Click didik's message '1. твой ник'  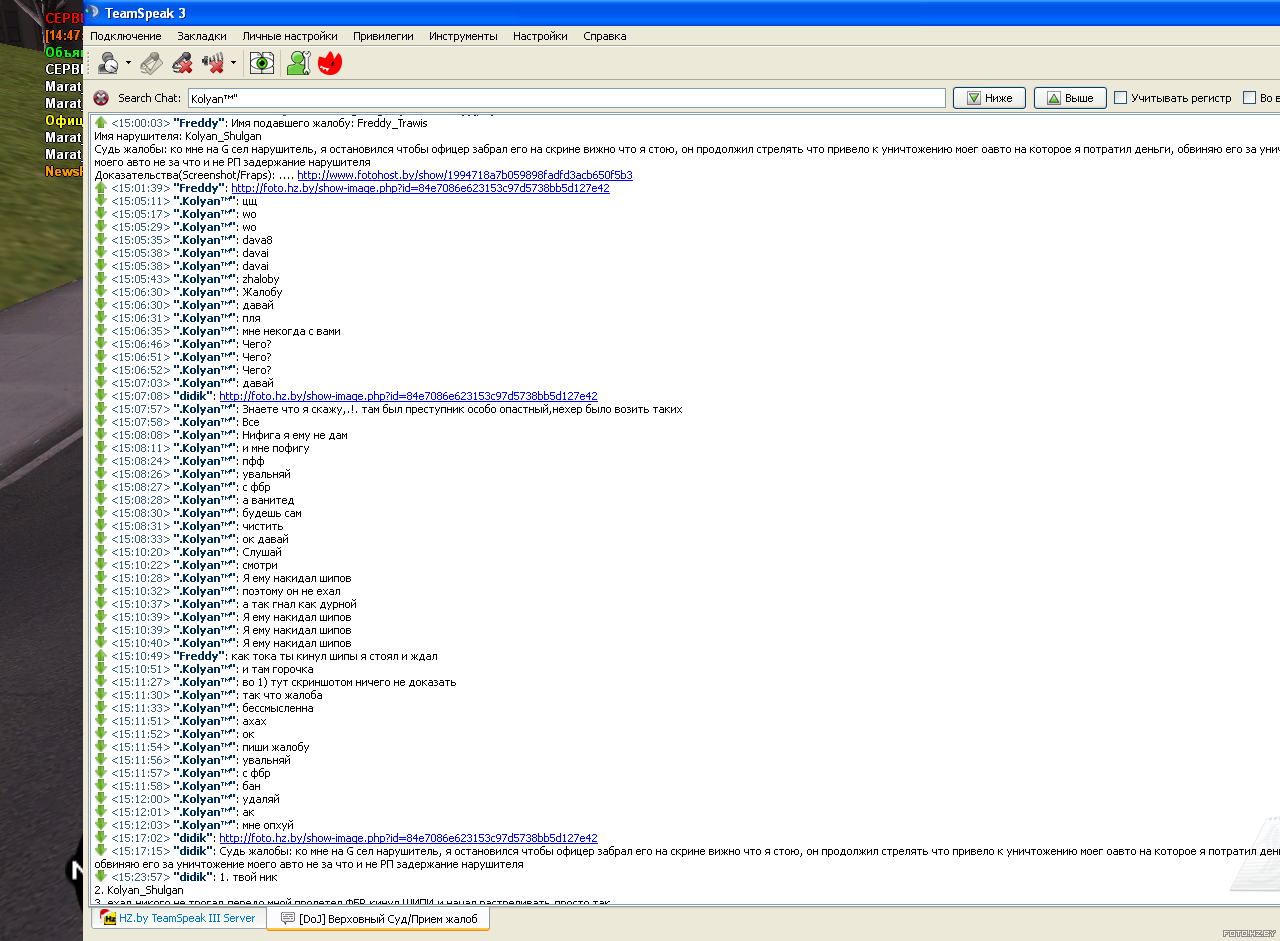250,877
